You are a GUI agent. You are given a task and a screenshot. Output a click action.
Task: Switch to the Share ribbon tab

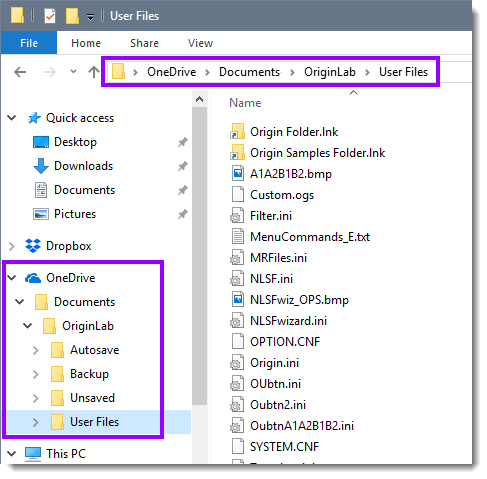(x=144, y=43)
